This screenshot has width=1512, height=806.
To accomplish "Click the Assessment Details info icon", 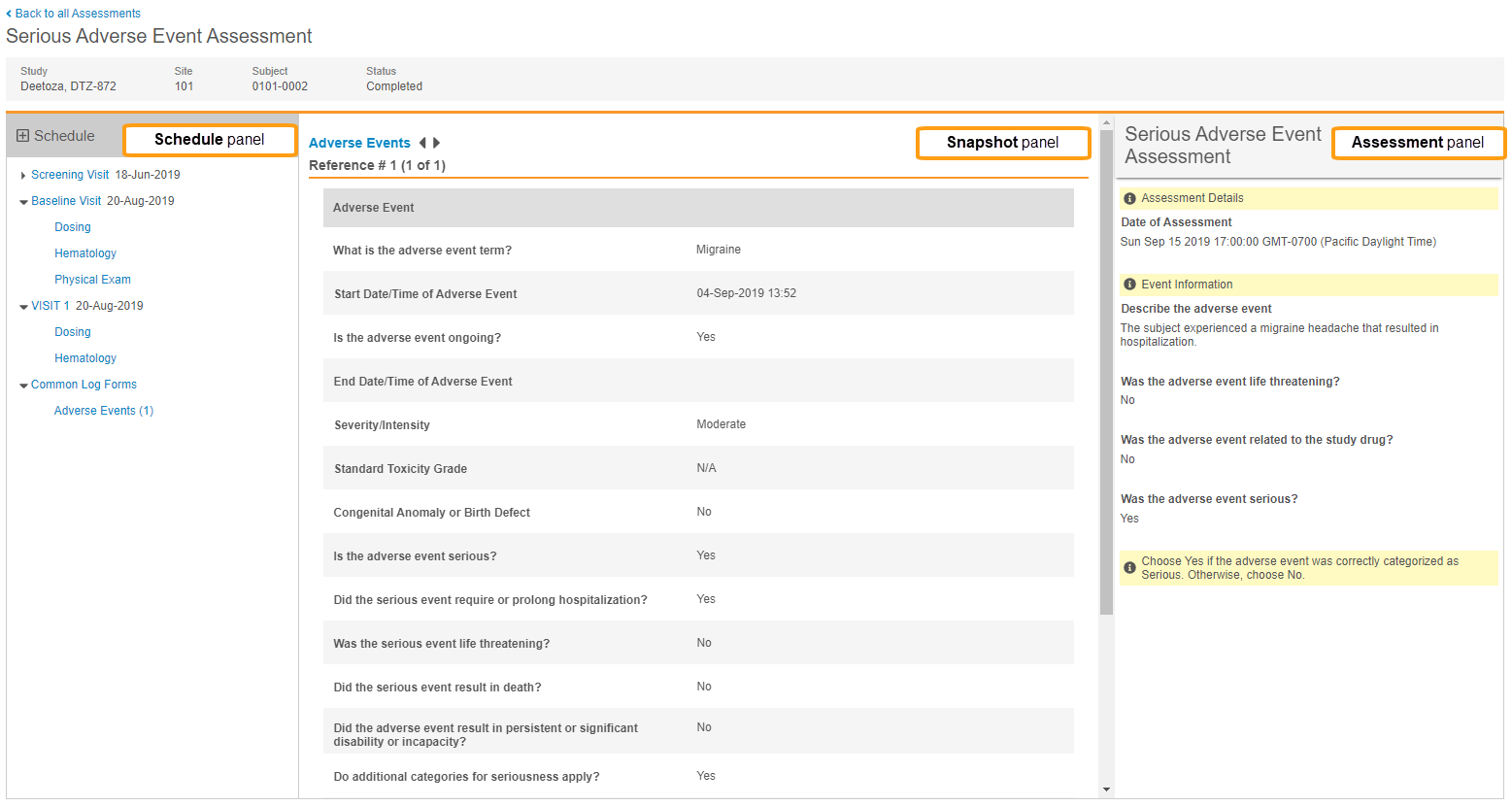I will pos(1129,198).
